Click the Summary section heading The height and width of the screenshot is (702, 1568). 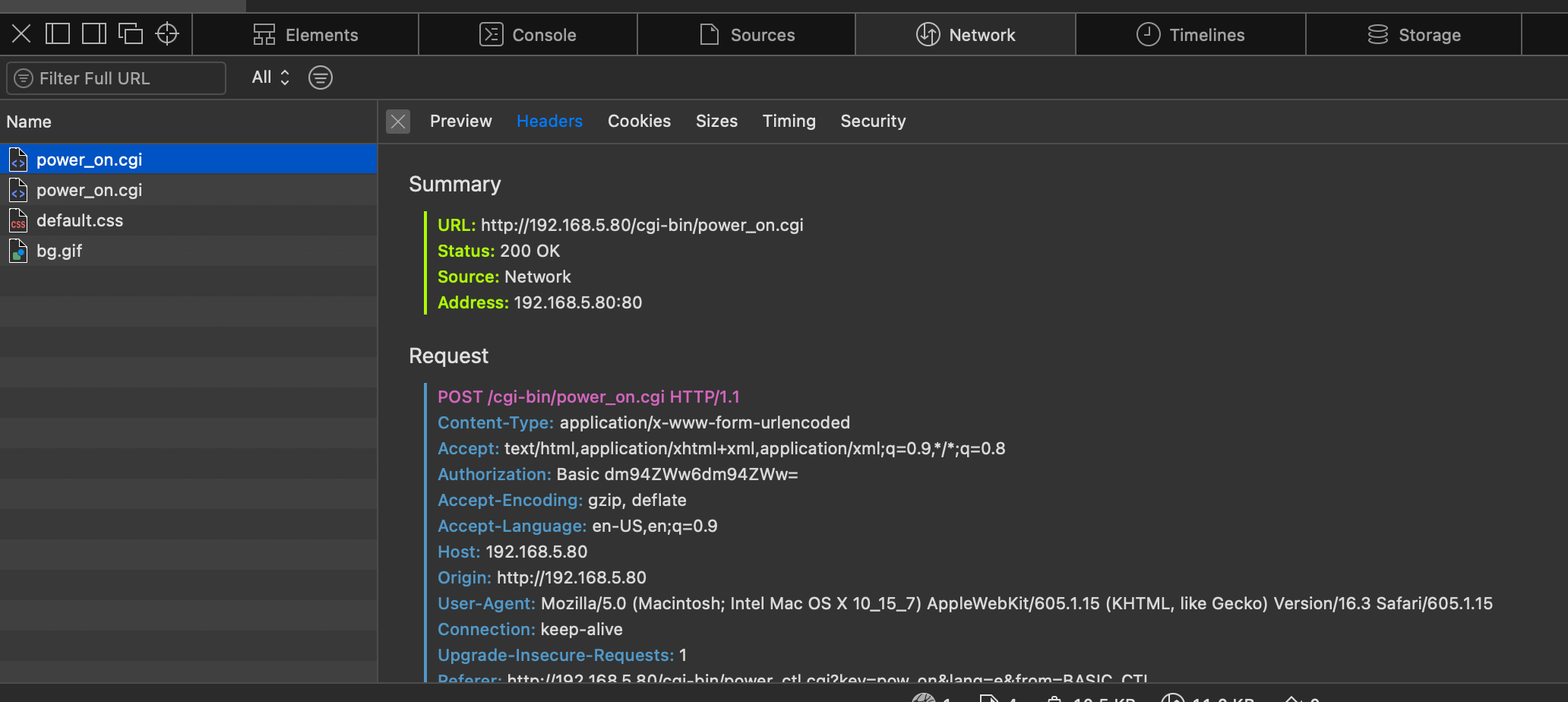coord(454,185)
